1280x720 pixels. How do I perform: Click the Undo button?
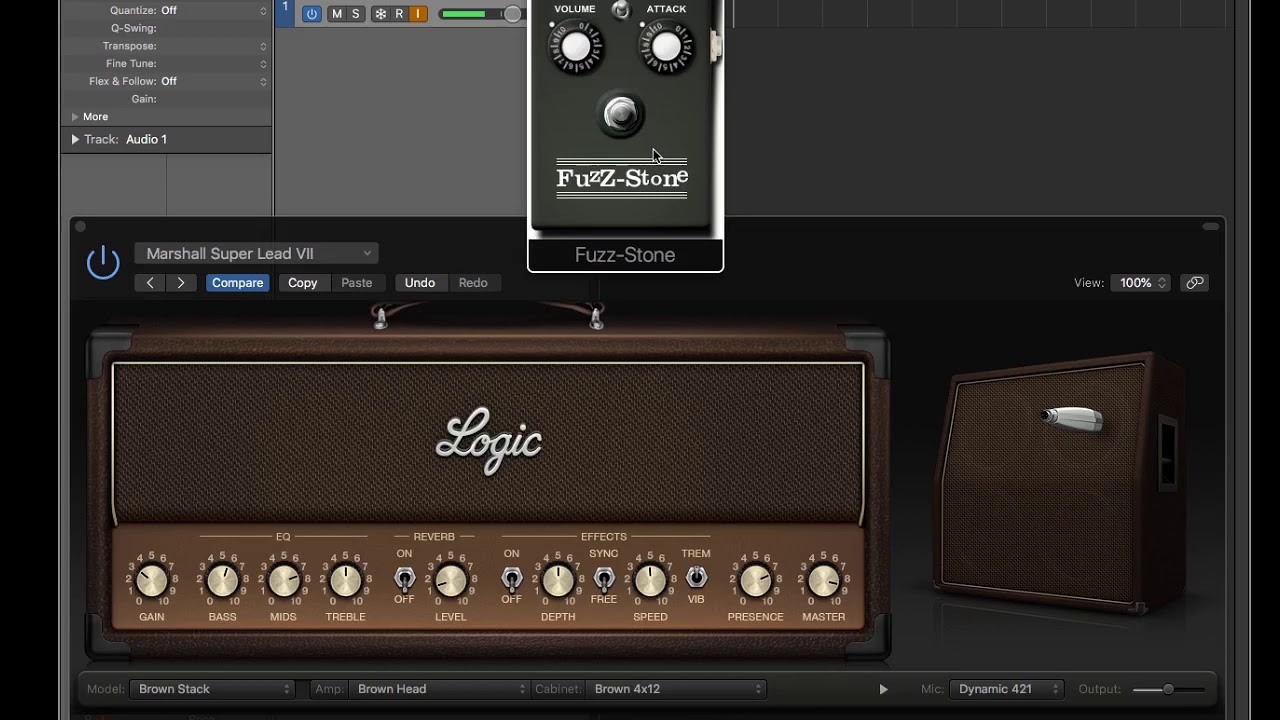coord(420,283)
